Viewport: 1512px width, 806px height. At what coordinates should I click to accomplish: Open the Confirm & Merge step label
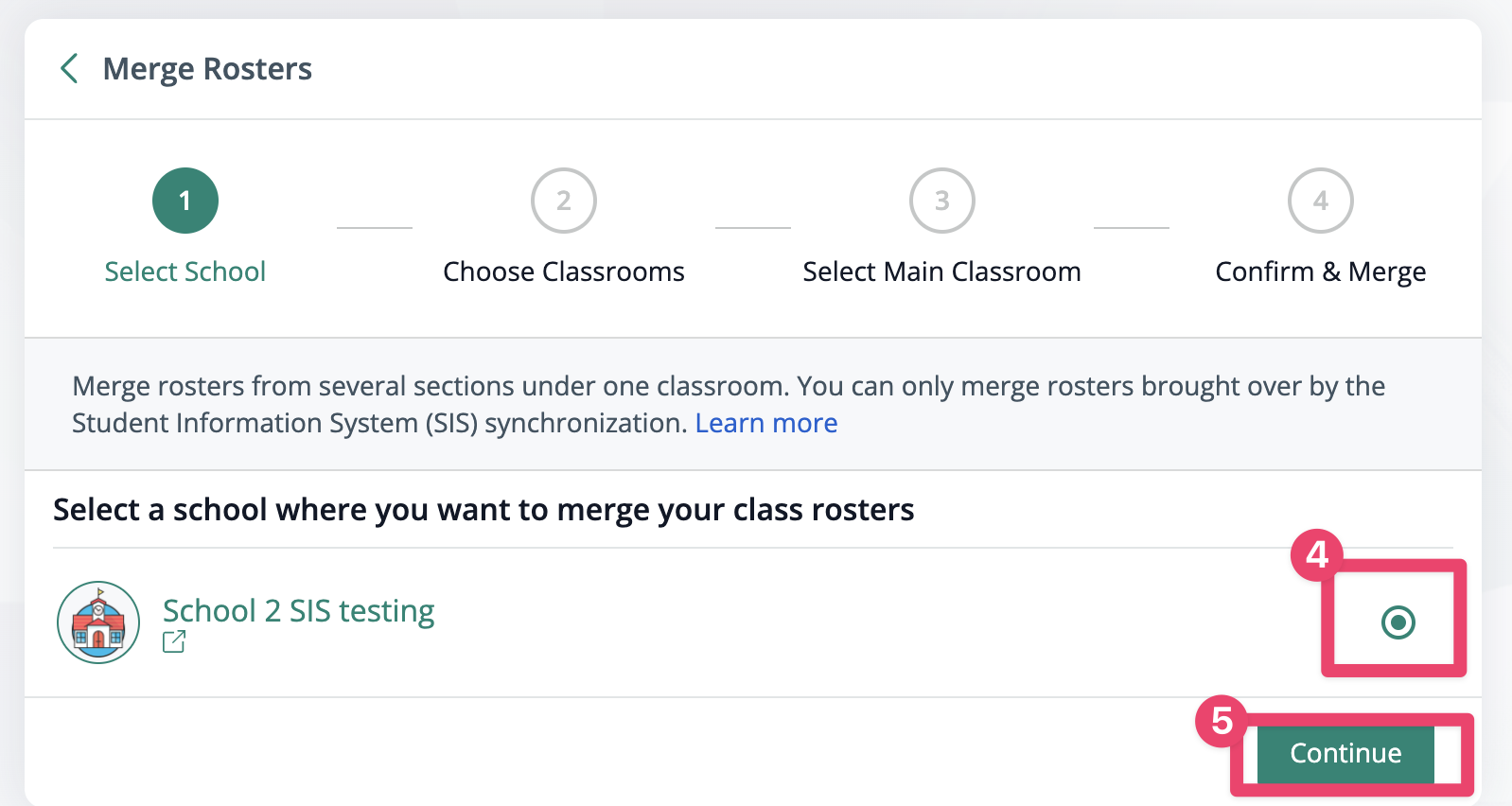(1320, 272)
